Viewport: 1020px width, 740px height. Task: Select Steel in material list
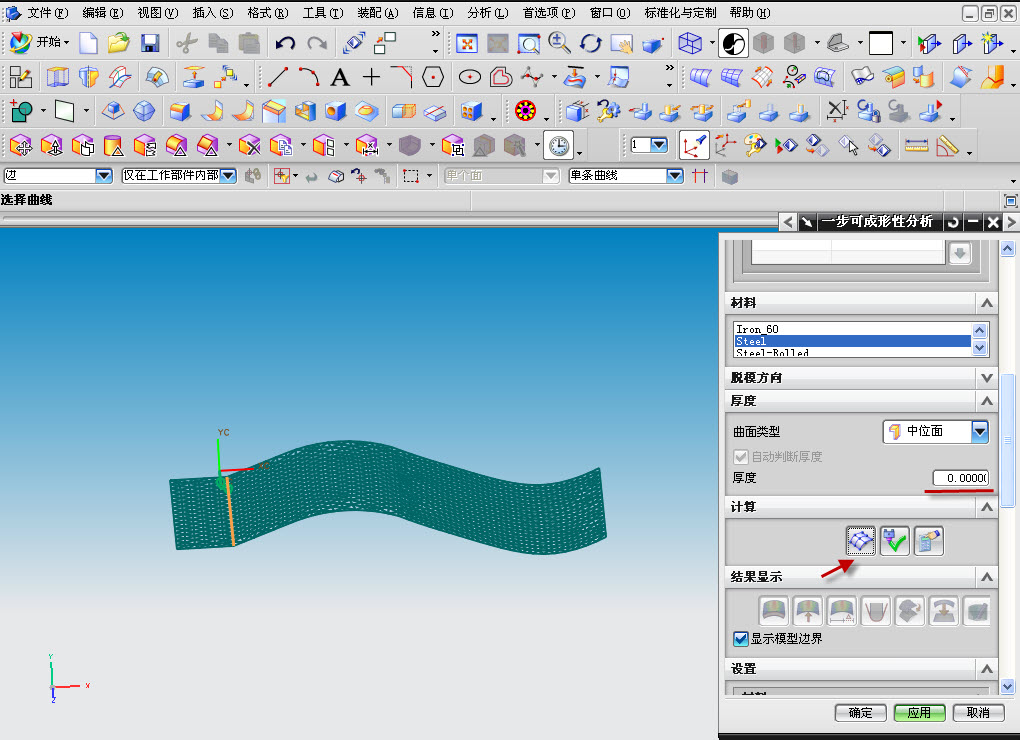coord(852,341)
